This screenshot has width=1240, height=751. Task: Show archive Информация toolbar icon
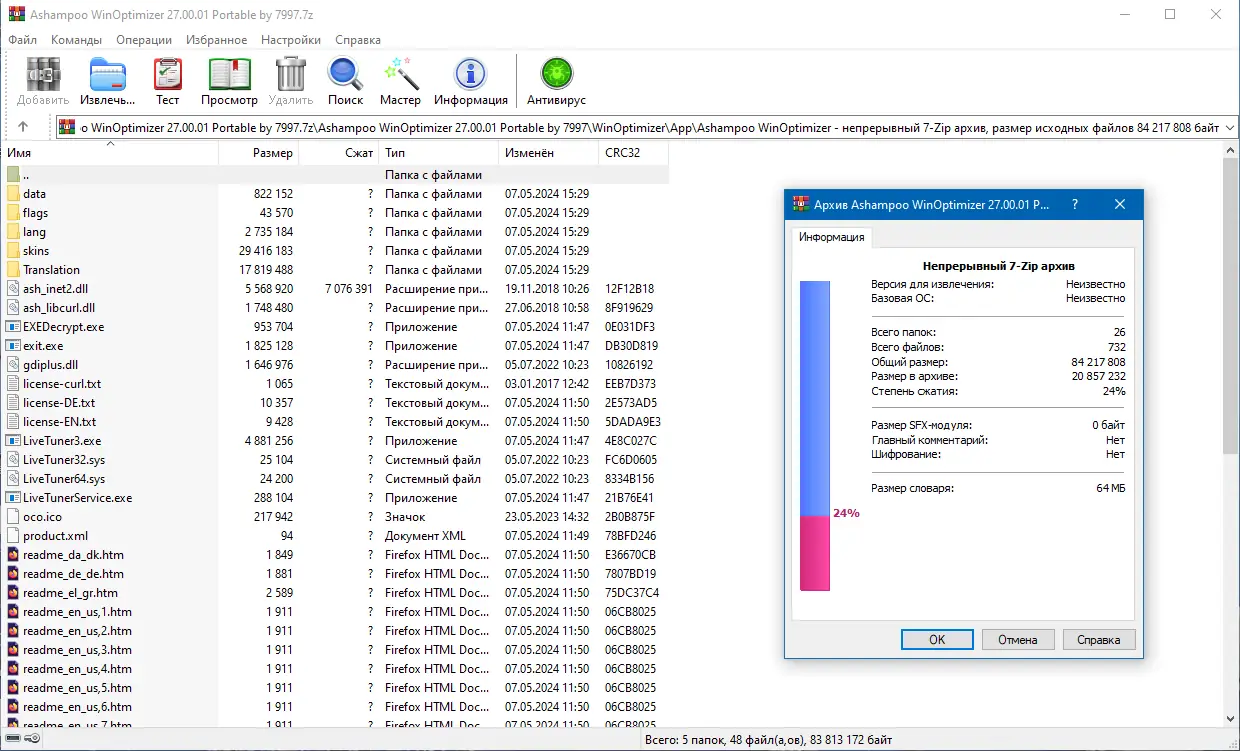pos(470,75)
